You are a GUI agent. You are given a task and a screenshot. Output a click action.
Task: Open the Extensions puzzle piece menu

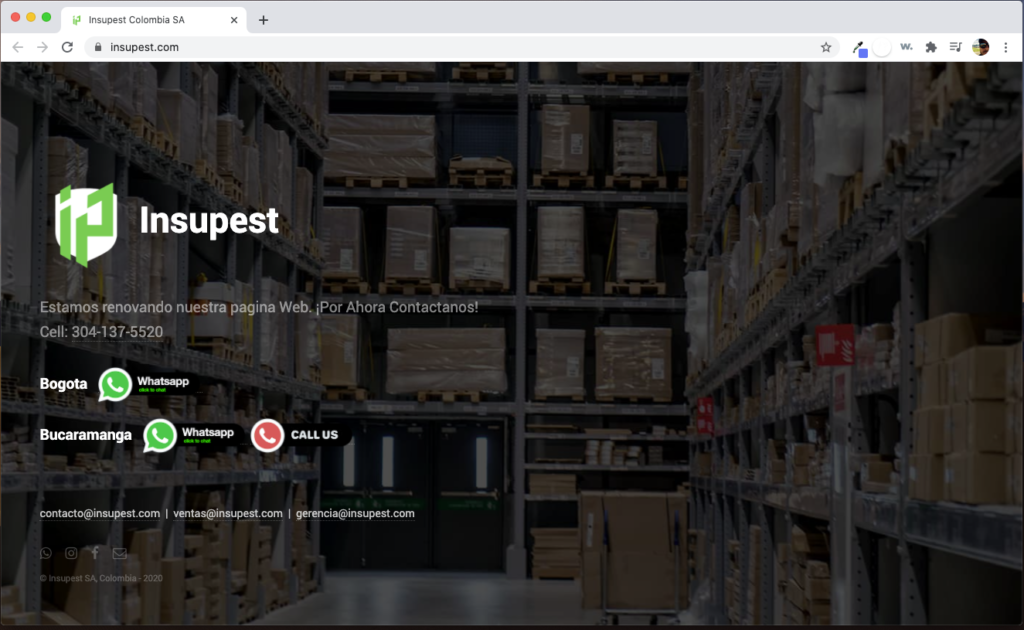point(931,47)
